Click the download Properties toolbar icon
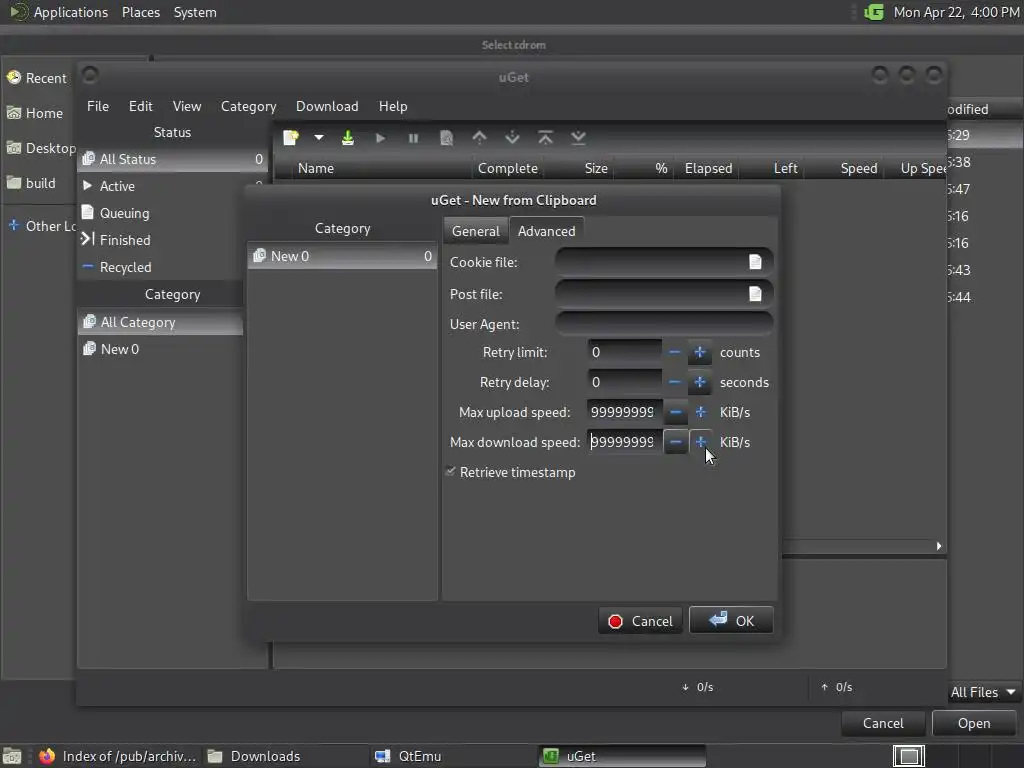The image size is (1024, 768). pyautogui.click(x=447, y=138)
